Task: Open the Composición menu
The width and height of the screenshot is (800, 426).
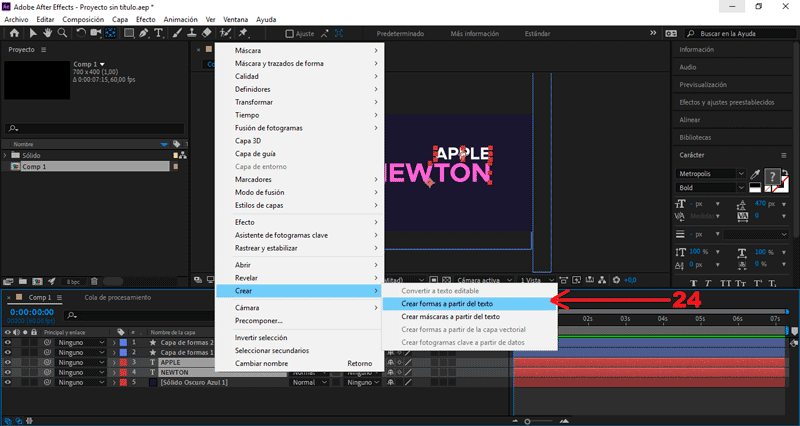Action: pyautogui.click(x=83, y=19)
